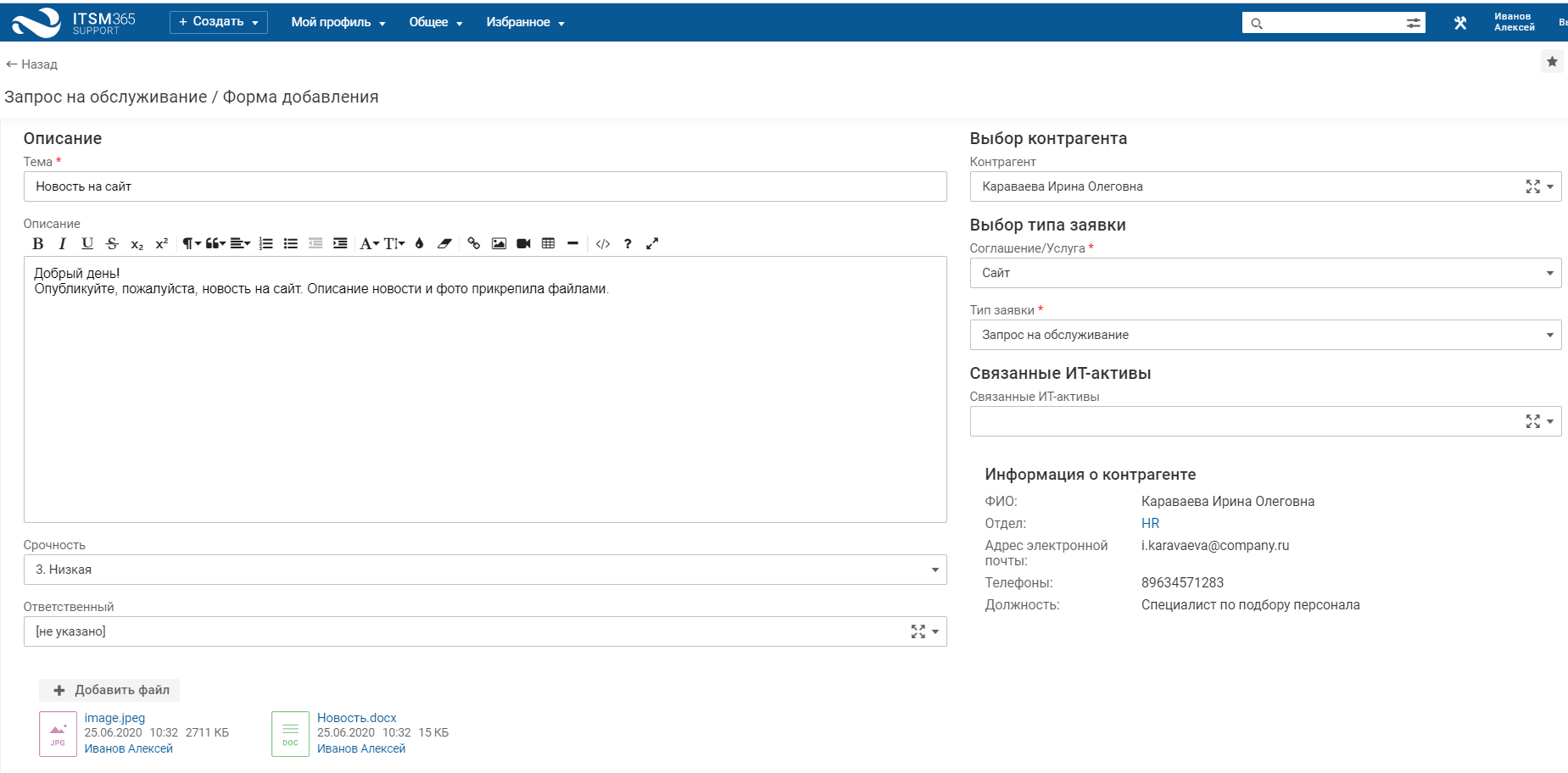Decrease indent in editor
The image size is (1568, 773).
[x=315, y=244]
